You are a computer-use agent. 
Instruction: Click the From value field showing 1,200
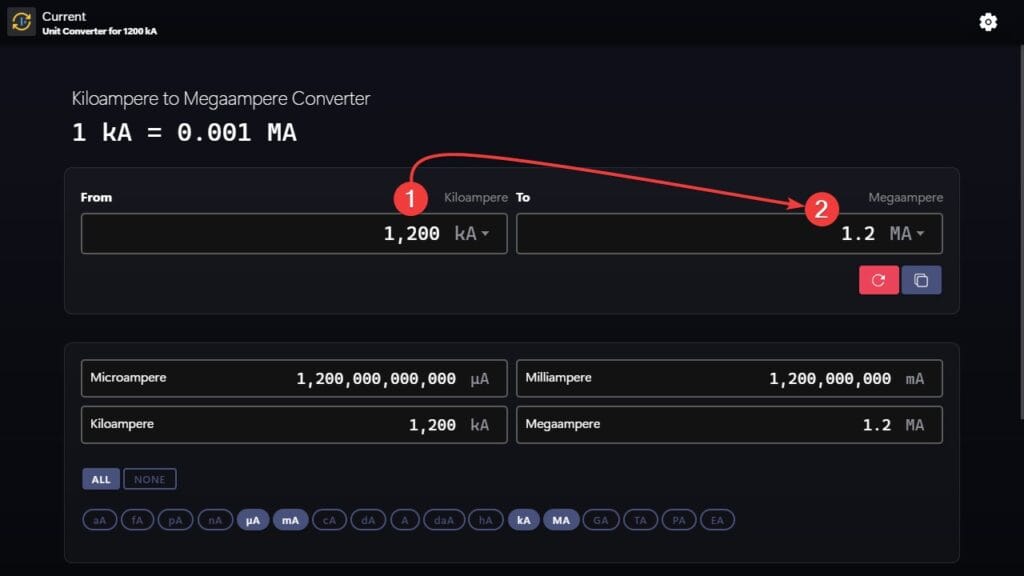click(x=294, y=233)
